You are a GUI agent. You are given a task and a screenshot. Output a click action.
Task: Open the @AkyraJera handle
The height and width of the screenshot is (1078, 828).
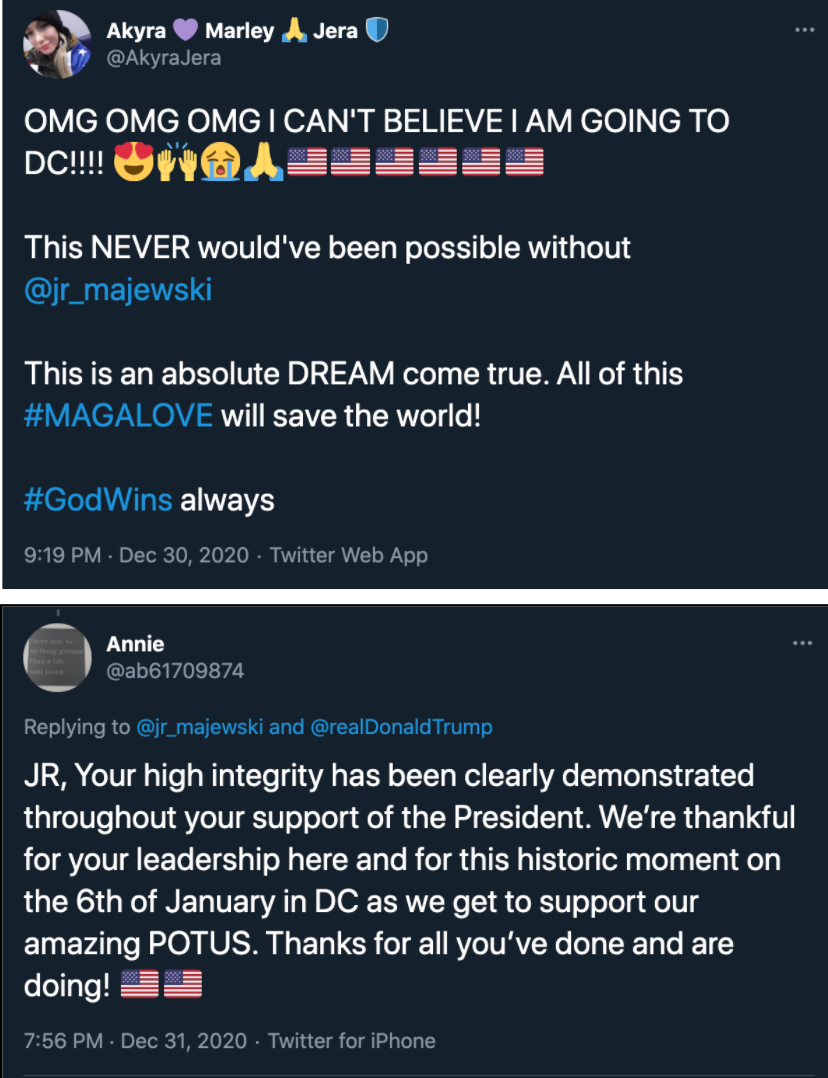click(x=164, y=58)
